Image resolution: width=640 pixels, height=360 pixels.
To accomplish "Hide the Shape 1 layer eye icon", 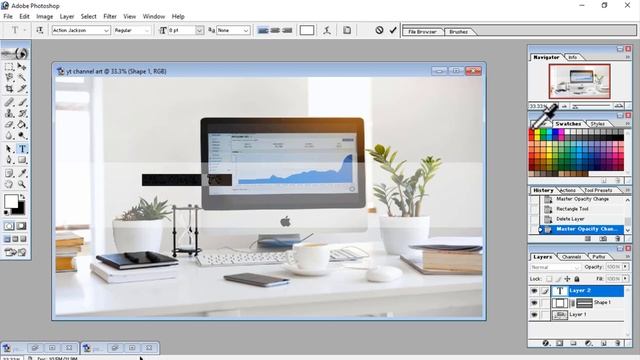I will pos(534,303).
